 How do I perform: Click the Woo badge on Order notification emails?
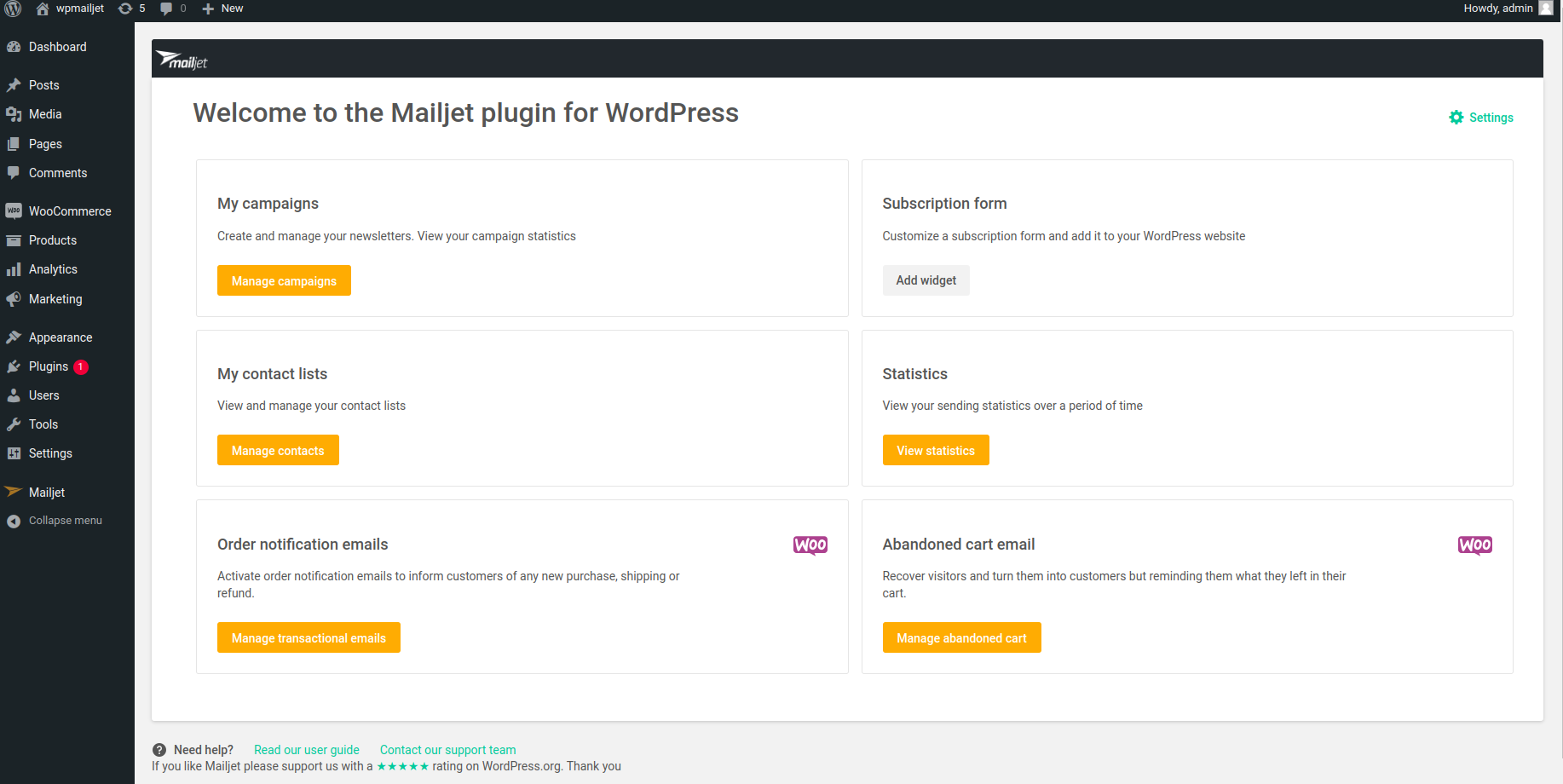pyautogui.click(x=810, y=545)
